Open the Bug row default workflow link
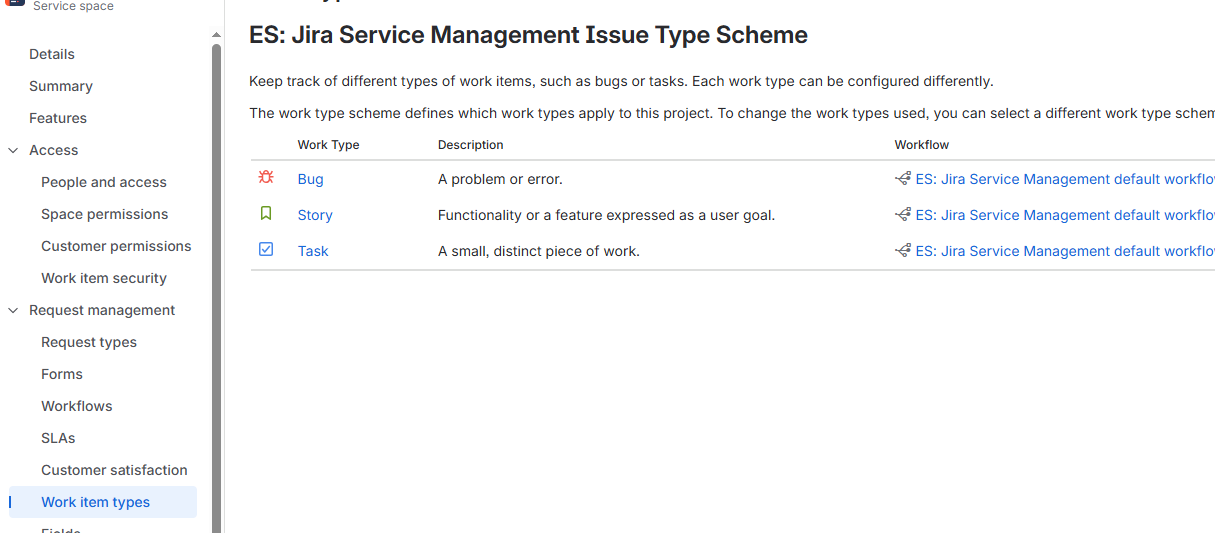 pos(1065,179)
